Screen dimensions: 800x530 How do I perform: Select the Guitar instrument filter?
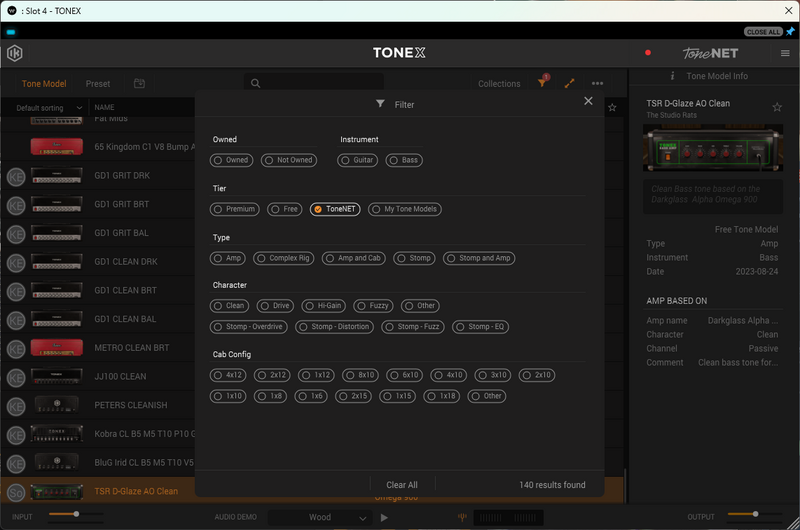click(x=357, y=160)
